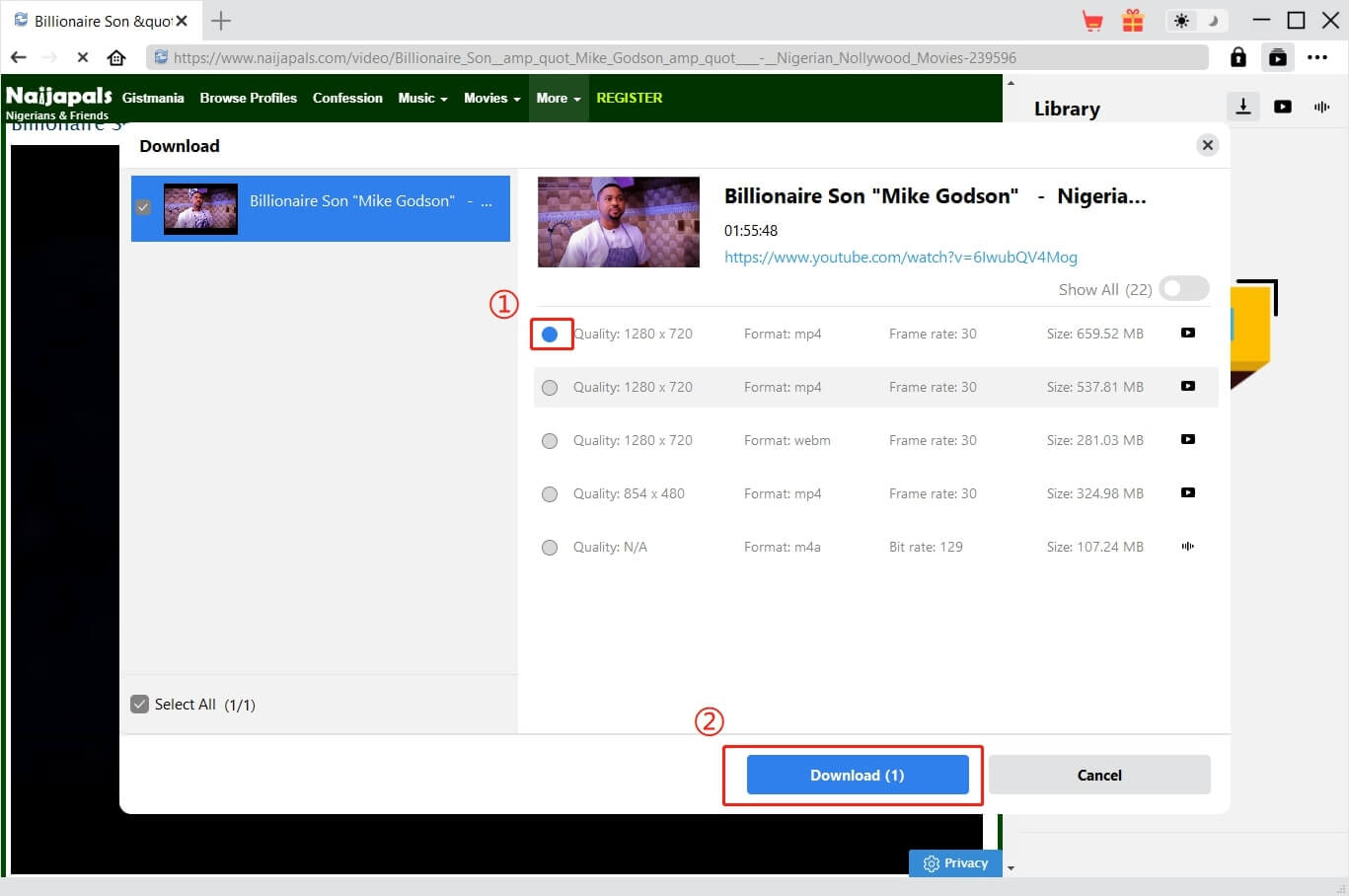Open the gift box icon
Image resolution: width=1349 pixels, height=896 pixels.
tap(1133, 21)
